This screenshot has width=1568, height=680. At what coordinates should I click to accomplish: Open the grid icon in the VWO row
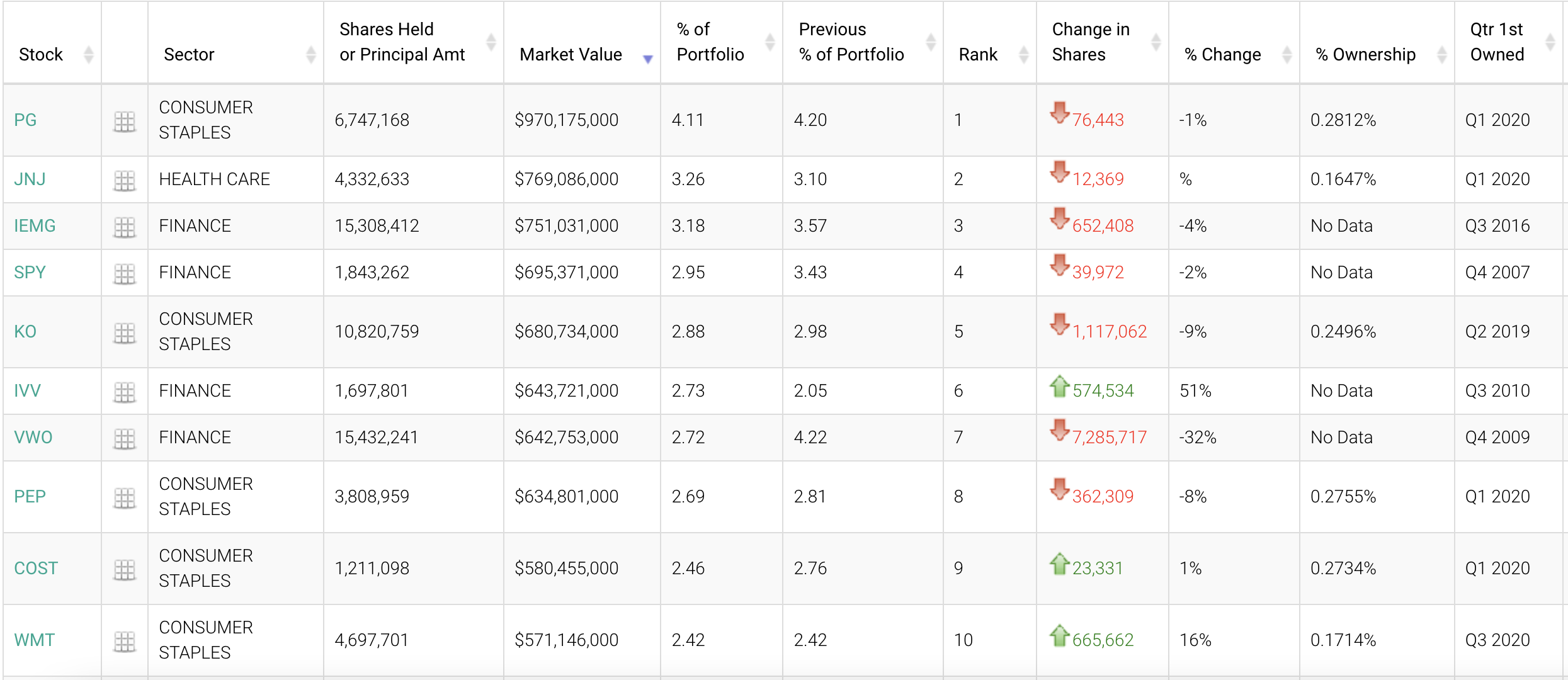(125, 439)
